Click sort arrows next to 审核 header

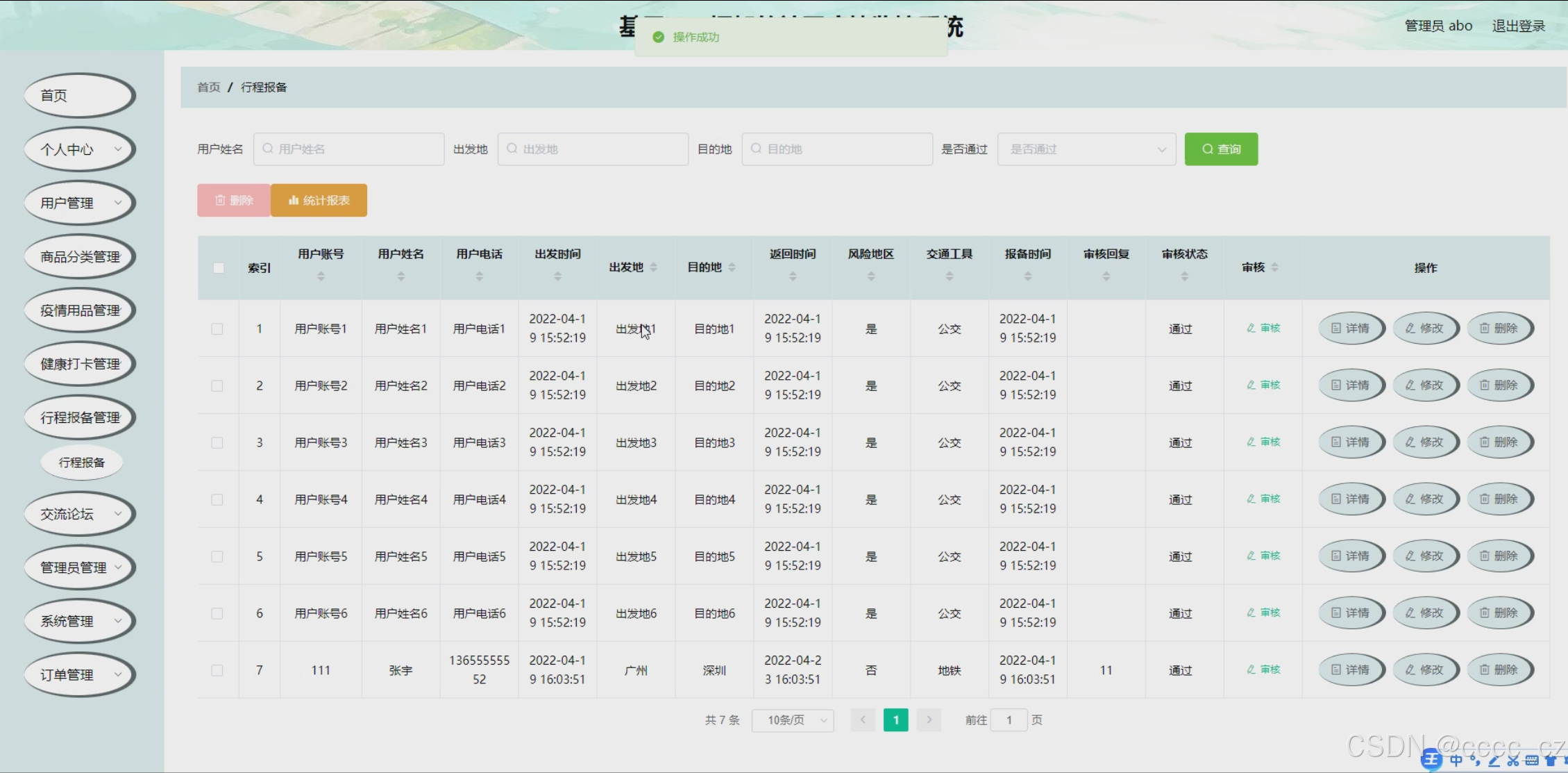point(1274,267)
